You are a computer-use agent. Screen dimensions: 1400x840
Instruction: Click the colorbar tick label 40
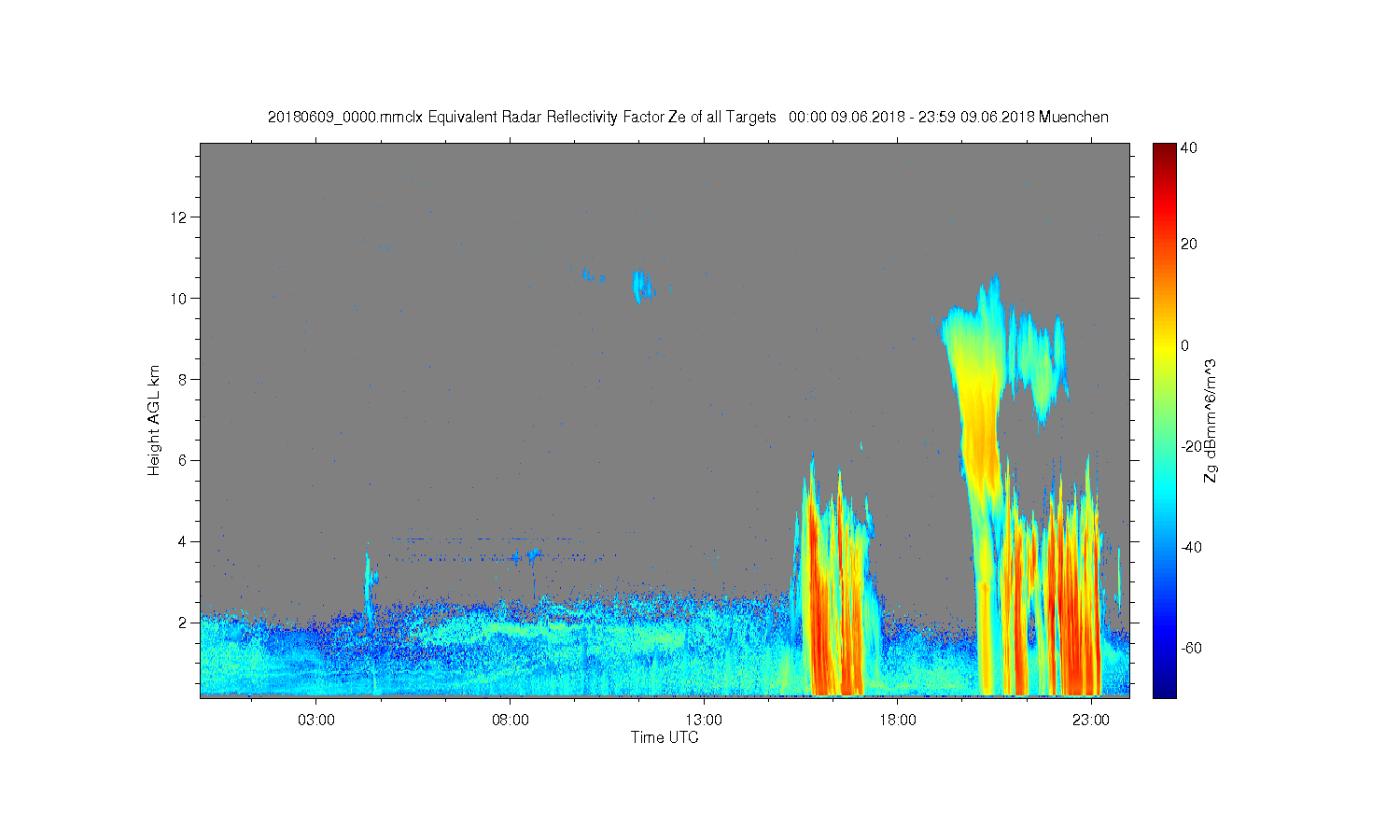click(1188, 147)
